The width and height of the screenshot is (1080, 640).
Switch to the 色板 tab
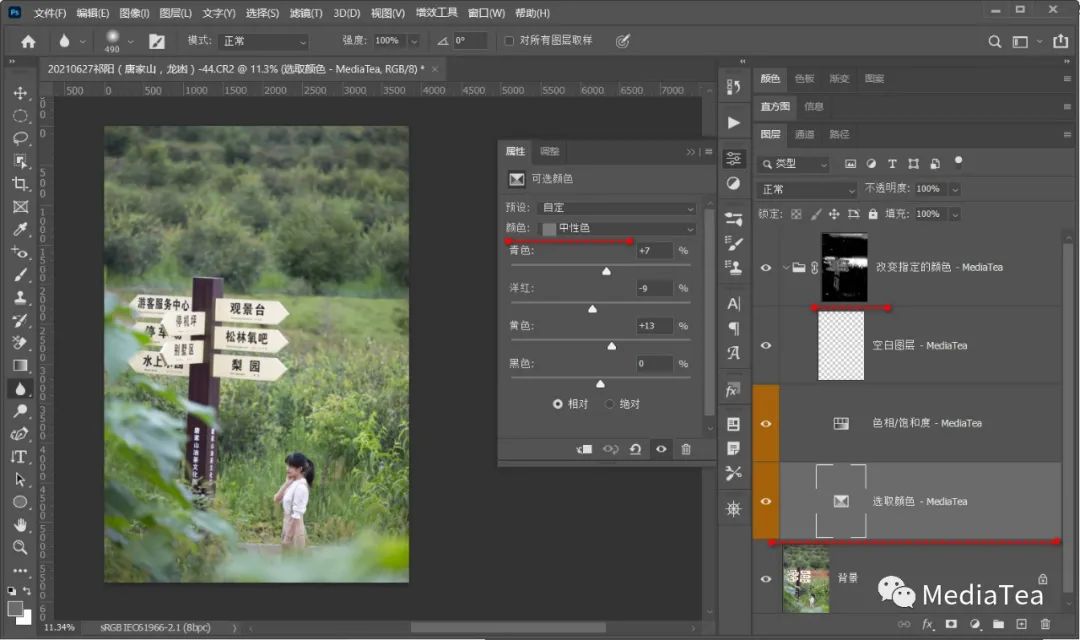[x=804, y=79]
